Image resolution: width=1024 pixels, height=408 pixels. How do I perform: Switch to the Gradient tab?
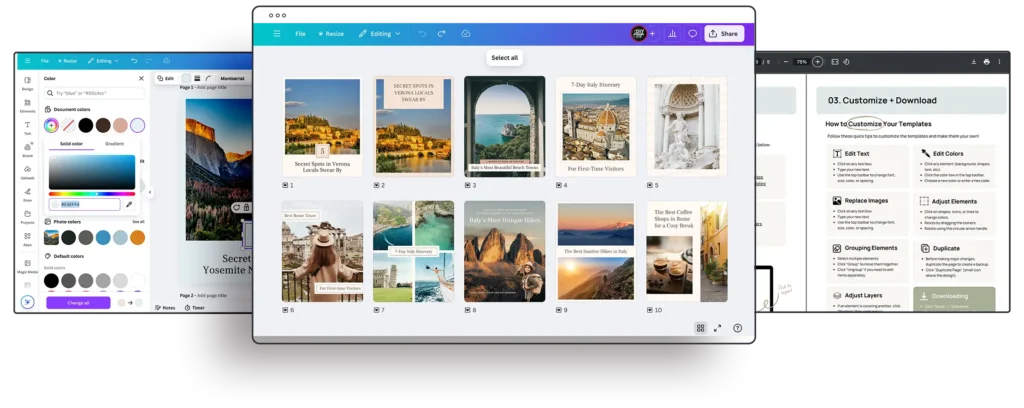[114, 144]
